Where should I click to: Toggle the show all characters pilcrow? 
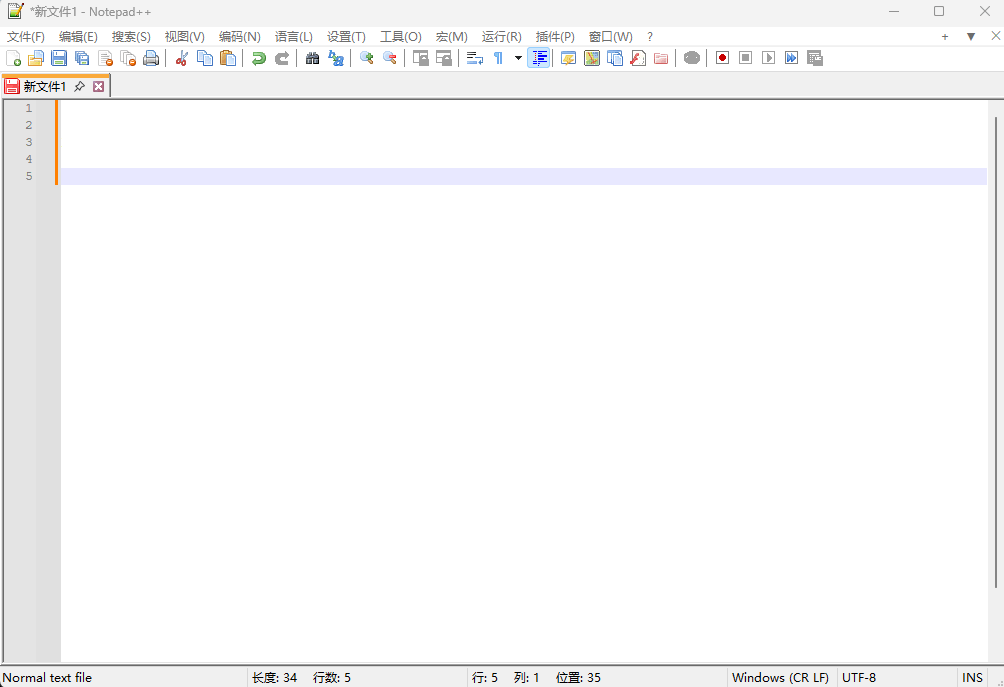tap(498, 58)
